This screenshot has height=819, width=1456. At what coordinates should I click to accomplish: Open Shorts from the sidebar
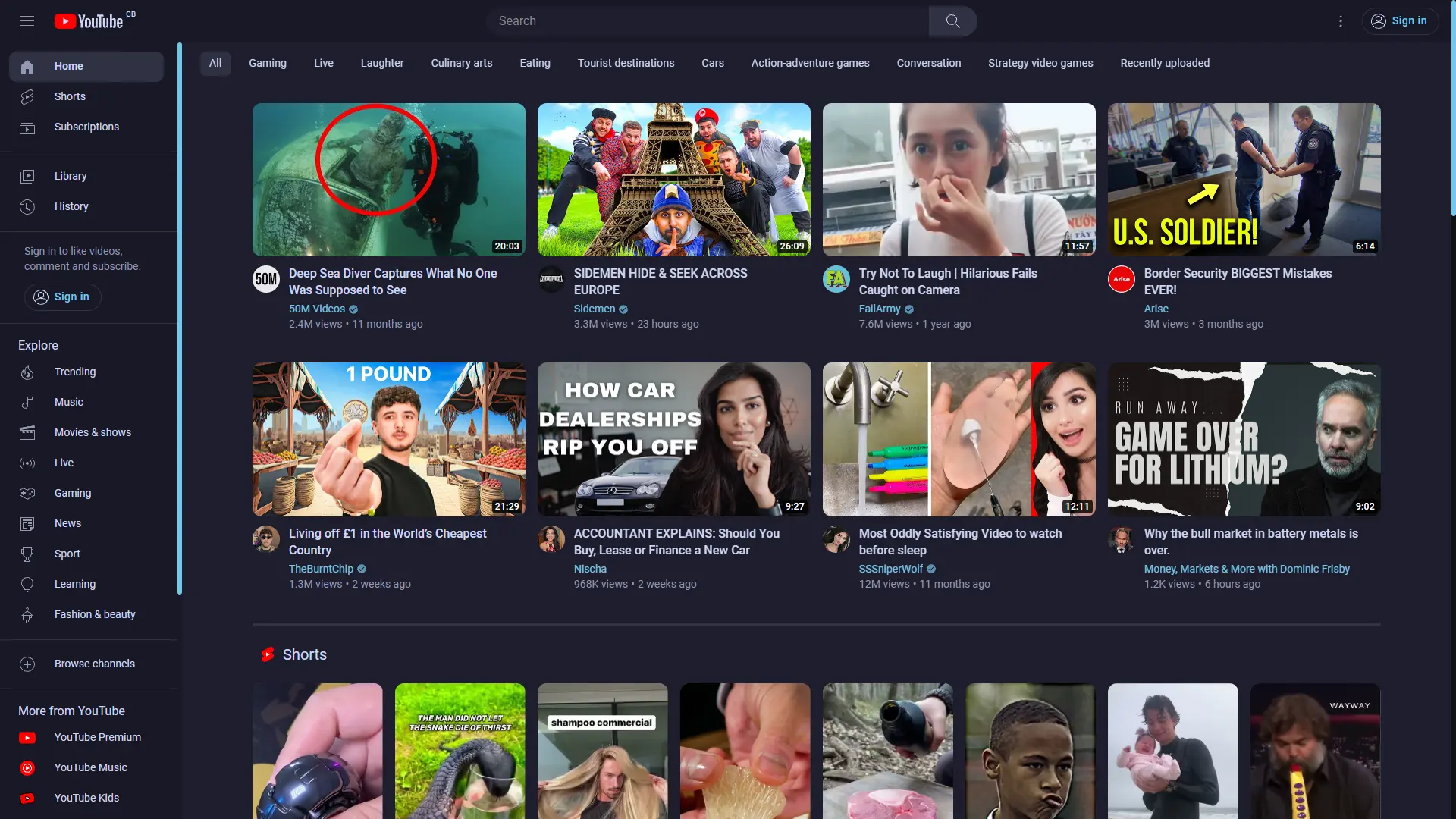pos(70,96)
